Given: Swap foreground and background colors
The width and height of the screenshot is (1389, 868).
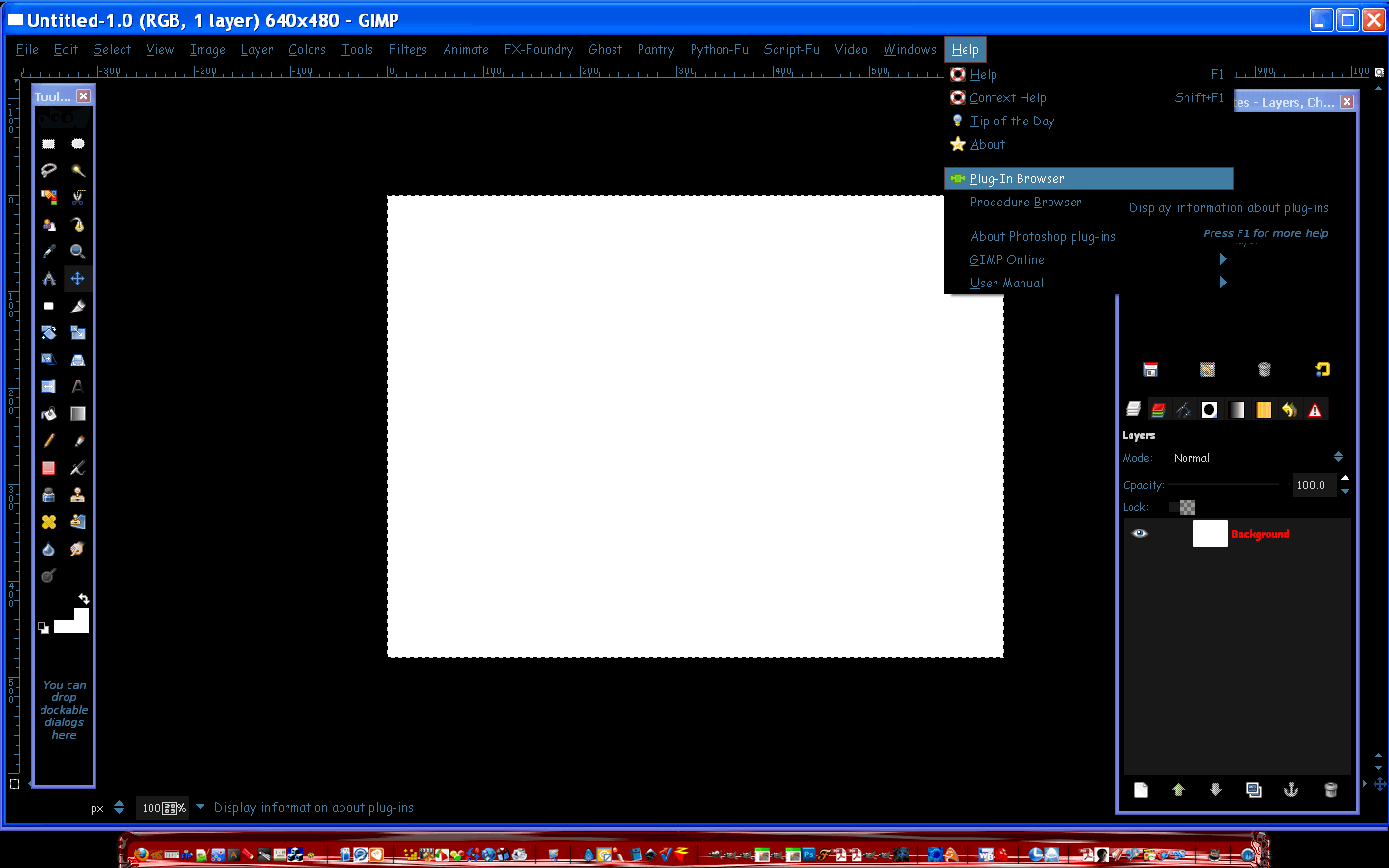Looking at the screenshot, I should [83, 599].
